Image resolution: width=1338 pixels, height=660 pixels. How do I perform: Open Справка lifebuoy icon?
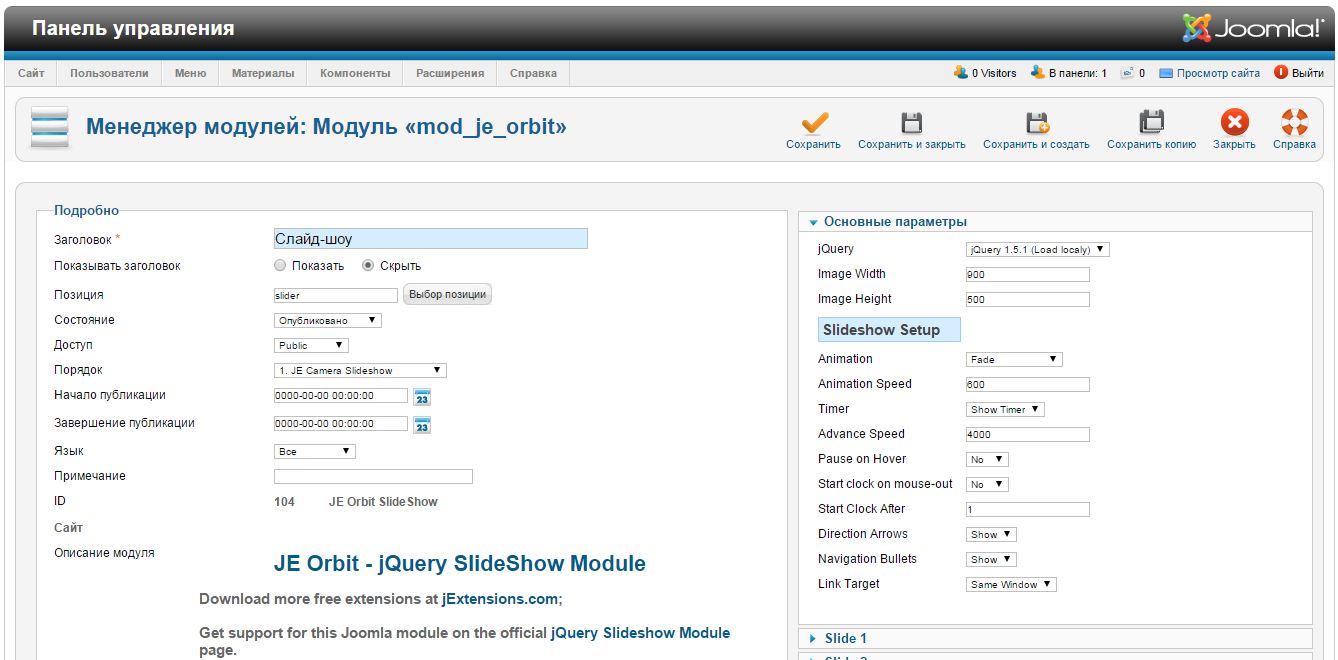coord(1294,122)
